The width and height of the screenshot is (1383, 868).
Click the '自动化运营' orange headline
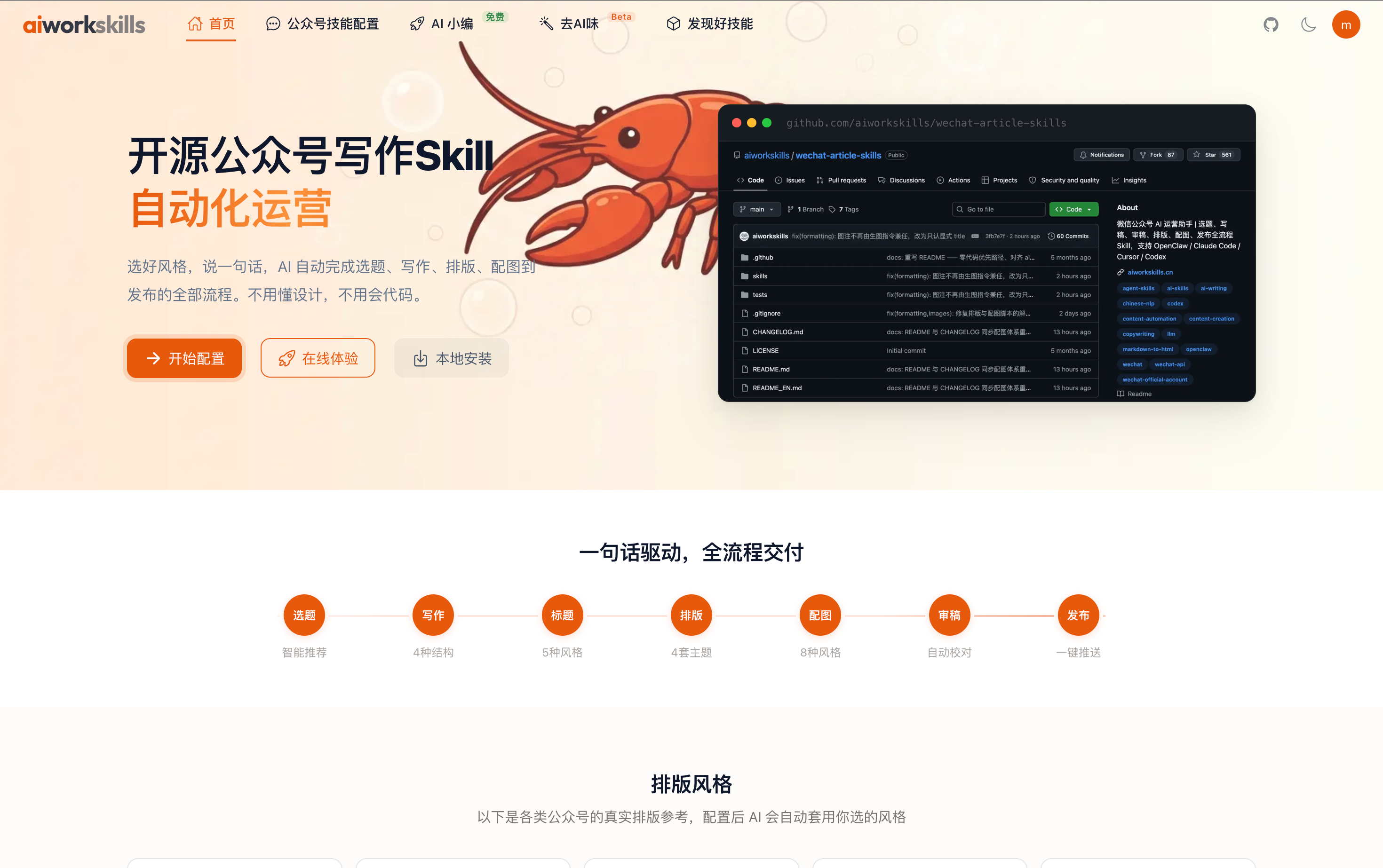pos(230,208)
